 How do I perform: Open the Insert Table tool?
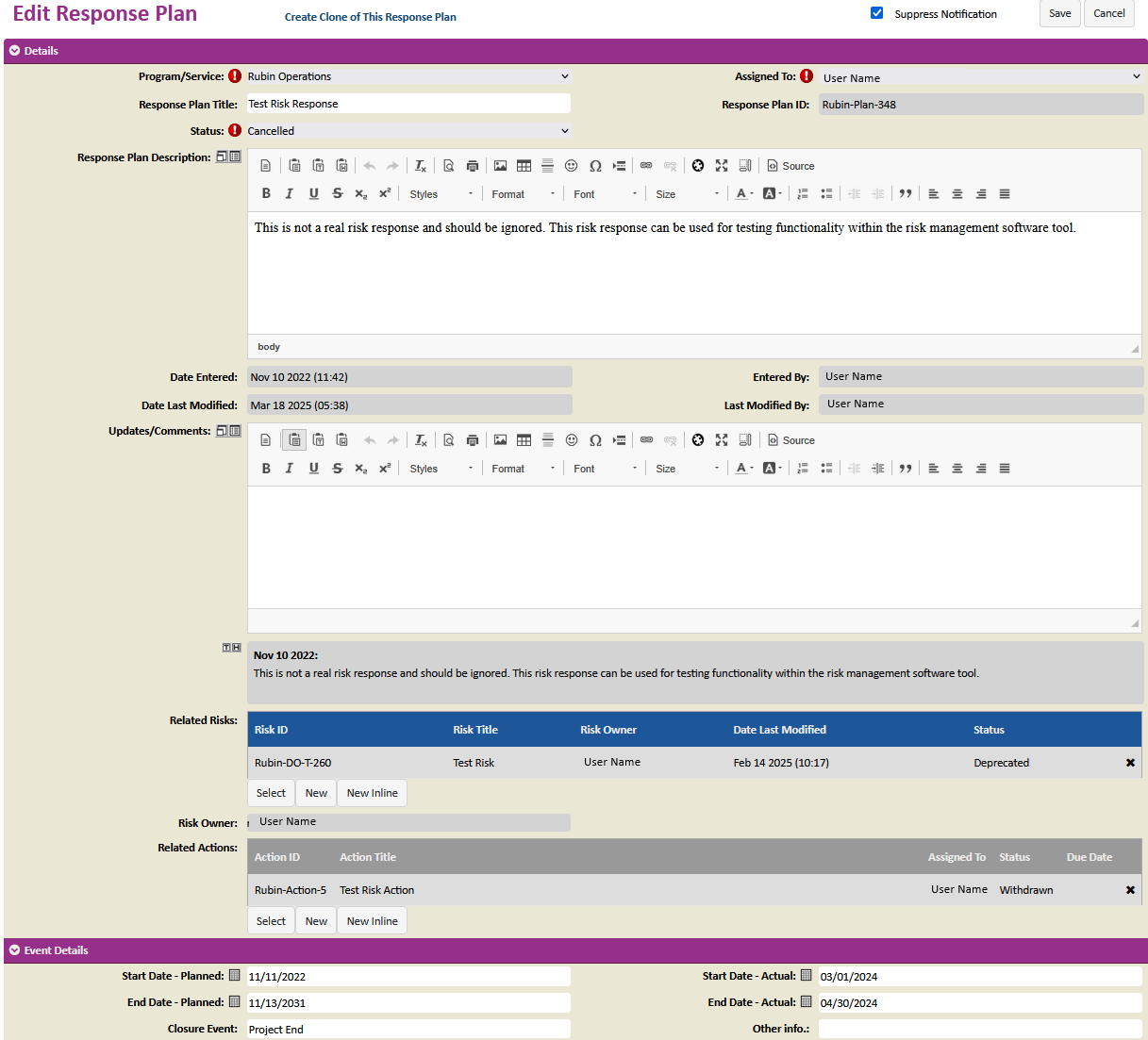pos(524,165)
